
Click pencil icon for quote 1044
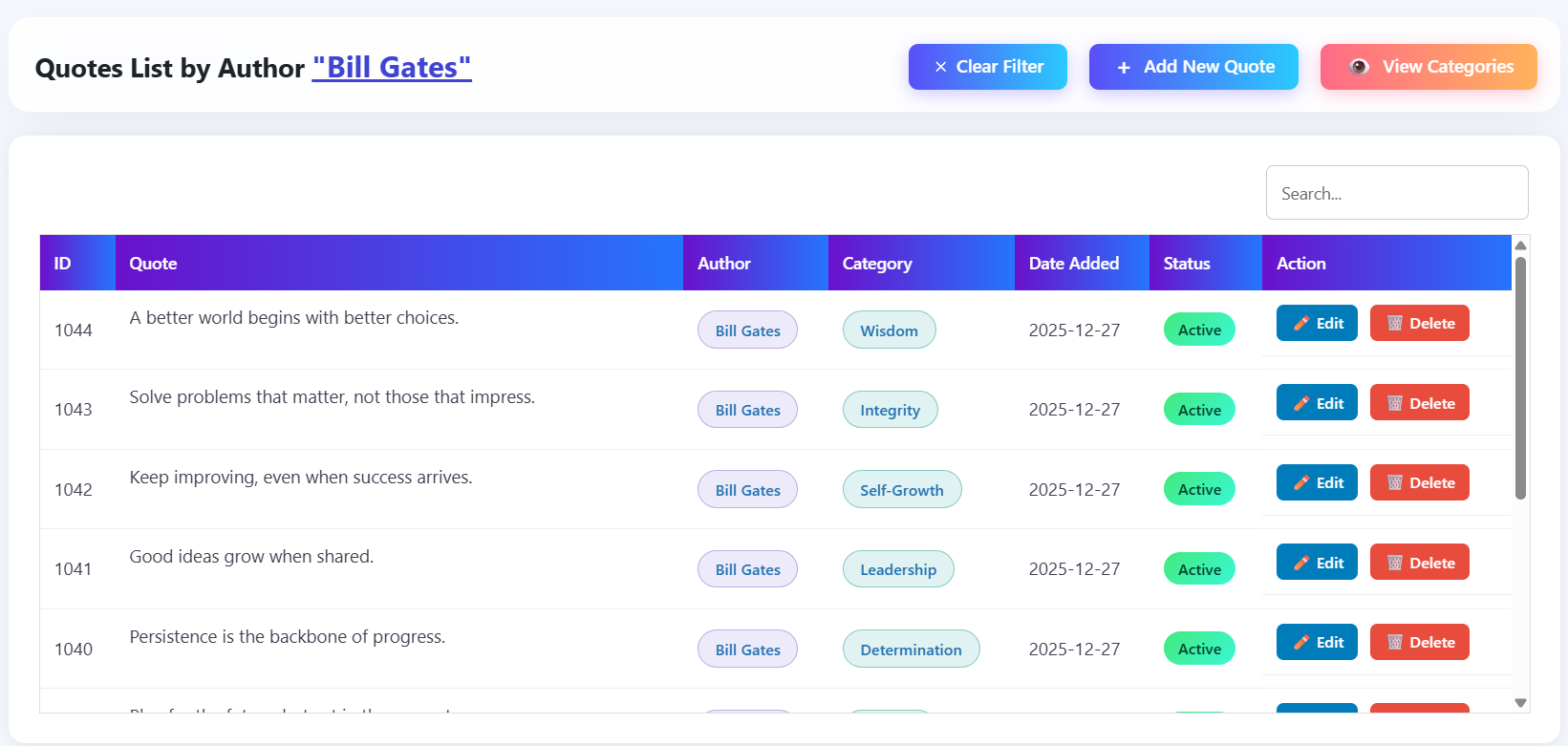coord(1300,324)
